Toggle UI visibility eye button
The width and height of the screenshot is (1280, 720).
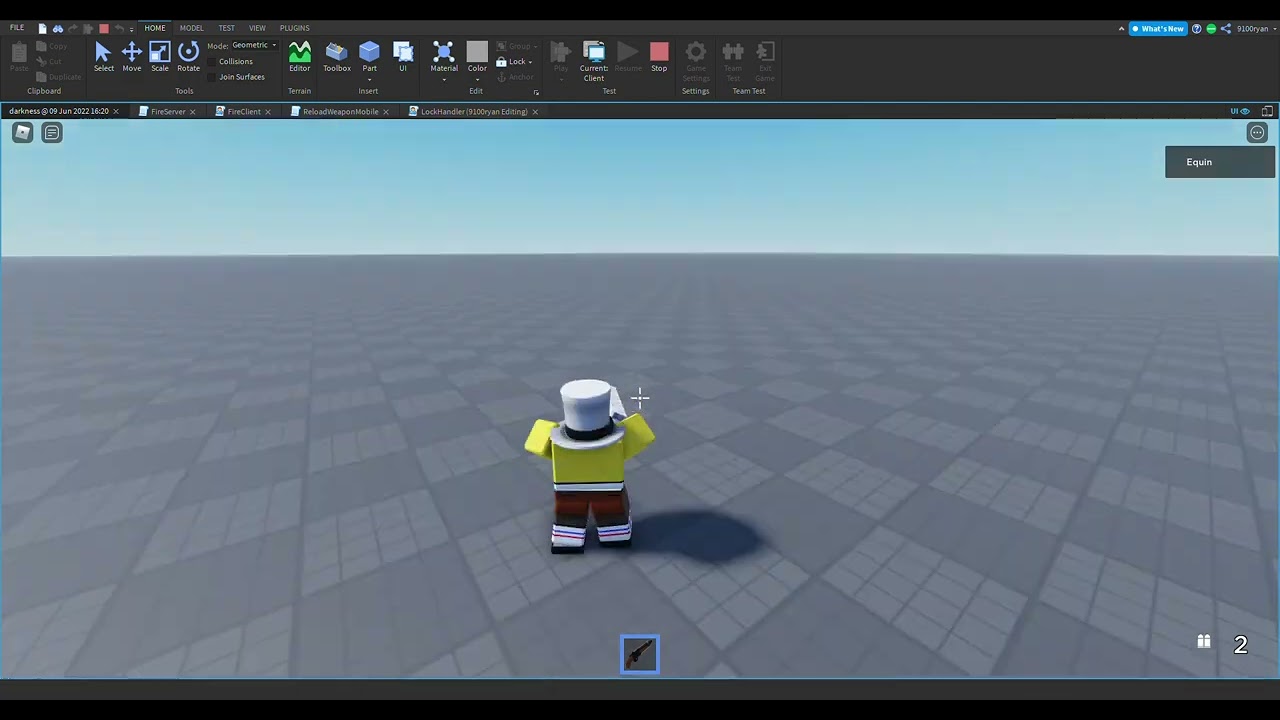[x=1240, y=111]
